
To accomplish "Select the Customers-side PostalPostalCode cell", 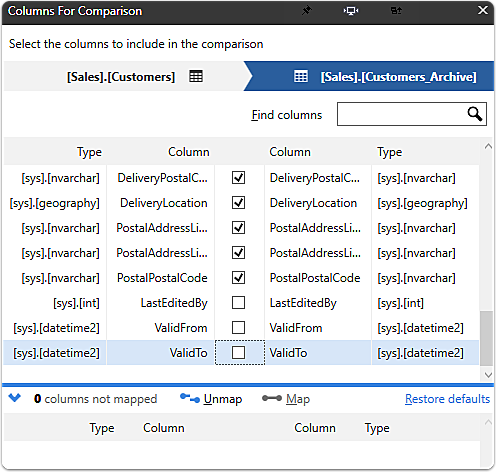I will (x=160, y=278).
